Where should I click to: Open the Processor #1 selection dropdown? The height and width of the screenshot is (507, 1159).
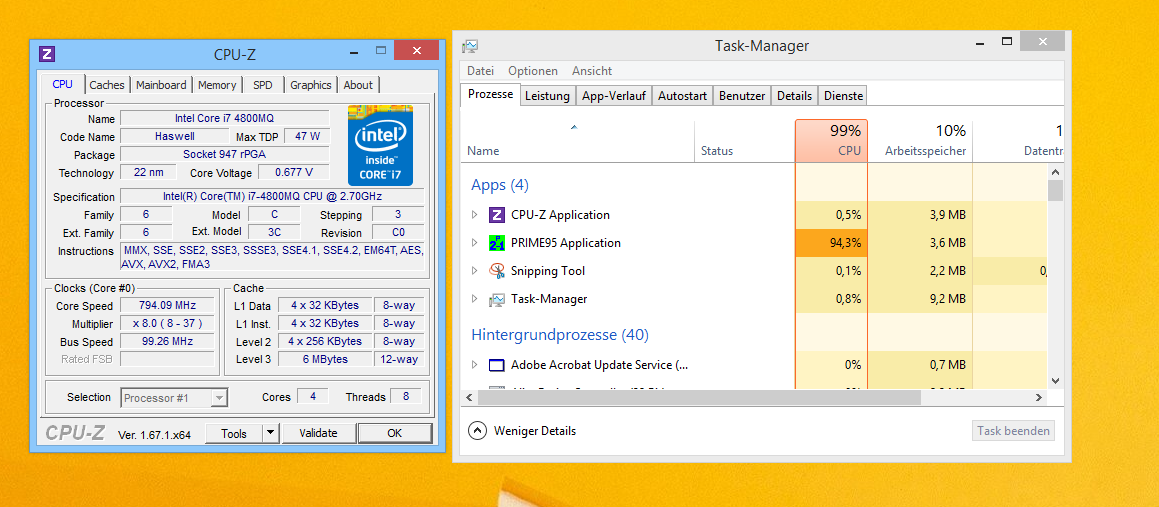[219, 398]
